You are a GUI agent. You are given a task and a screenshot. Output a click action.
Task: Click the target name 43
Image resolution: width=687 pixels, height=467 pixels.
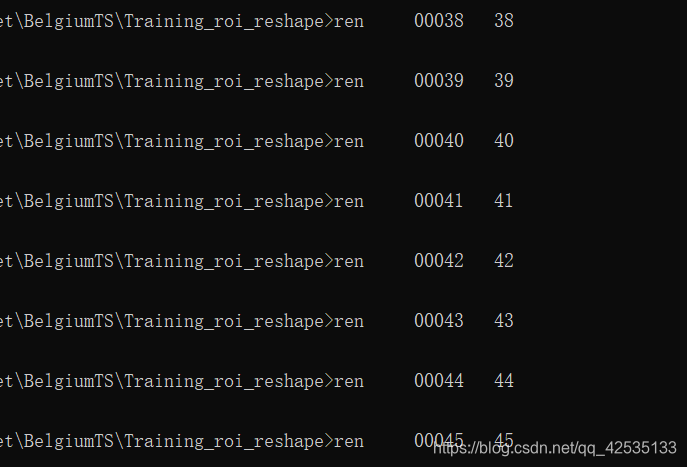tap(504, 321)
